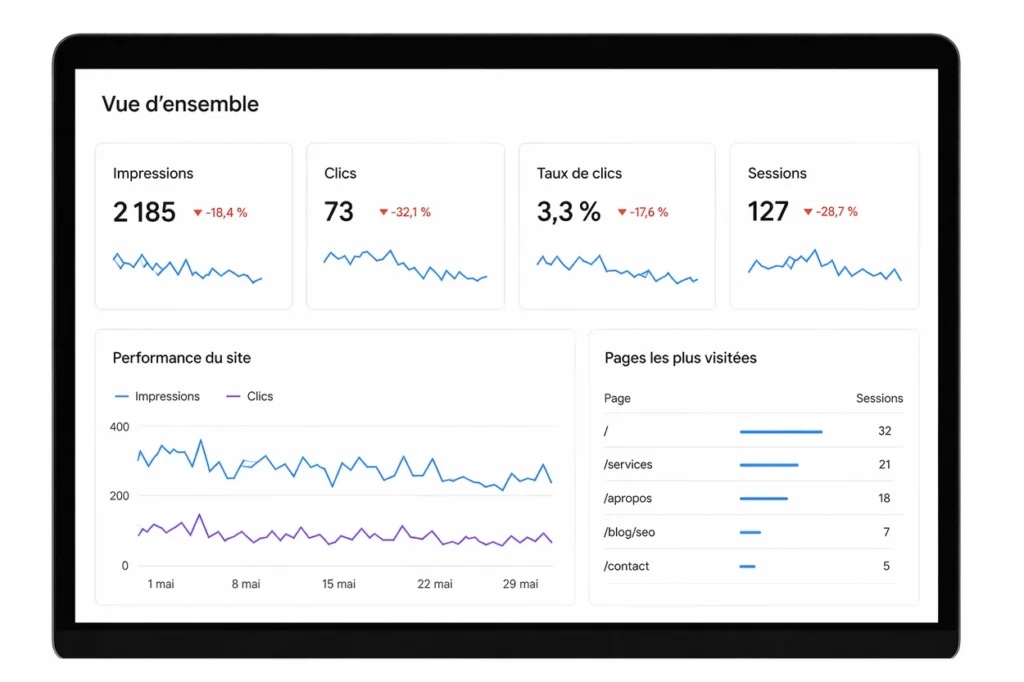Open the Impressions metric card
The width and height of the screenshot is (1024, 682).
[x=194, y=226]
